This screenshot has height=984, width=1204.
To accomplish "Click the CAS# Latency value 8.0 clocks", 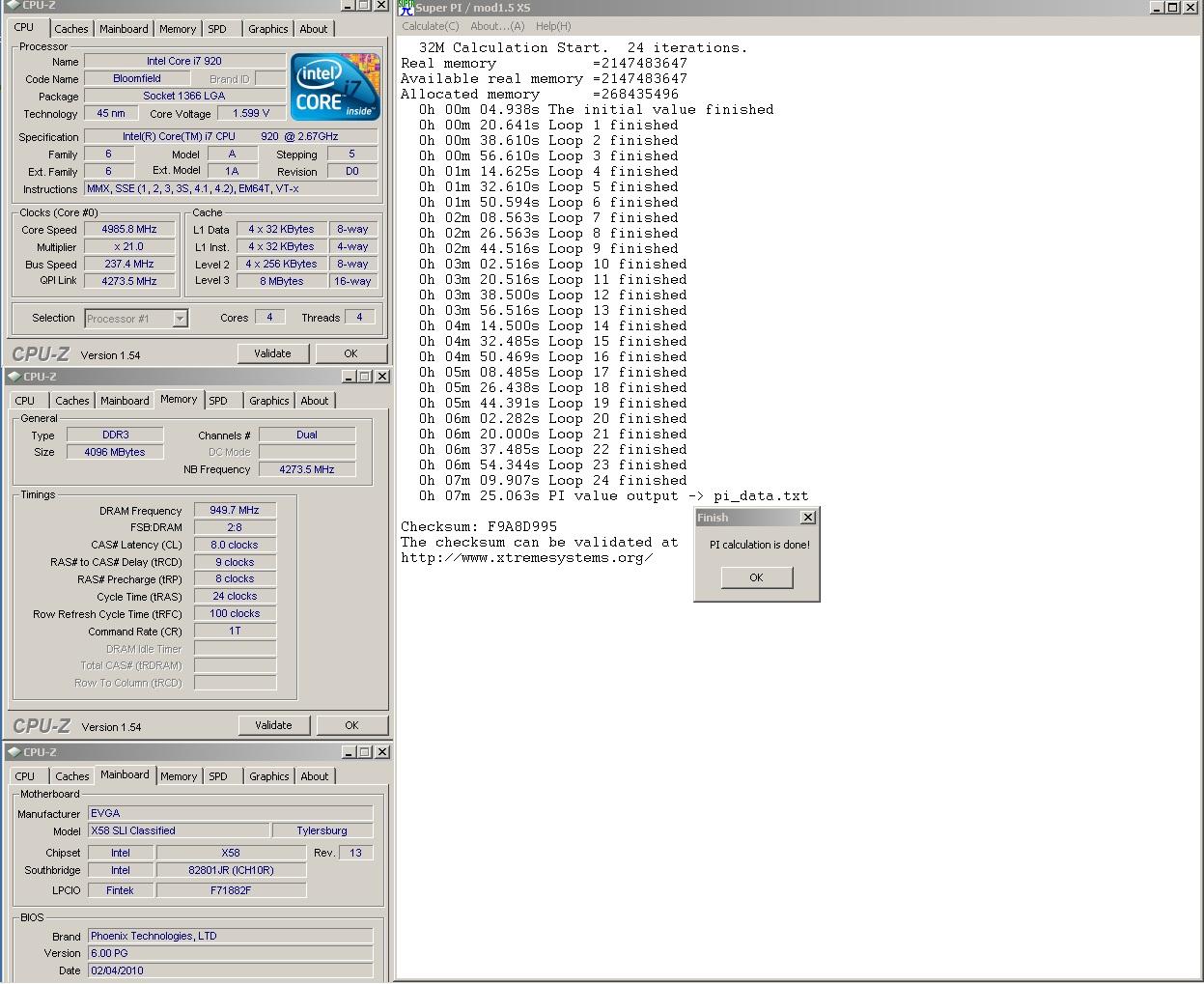I will [x=235, y=545].
